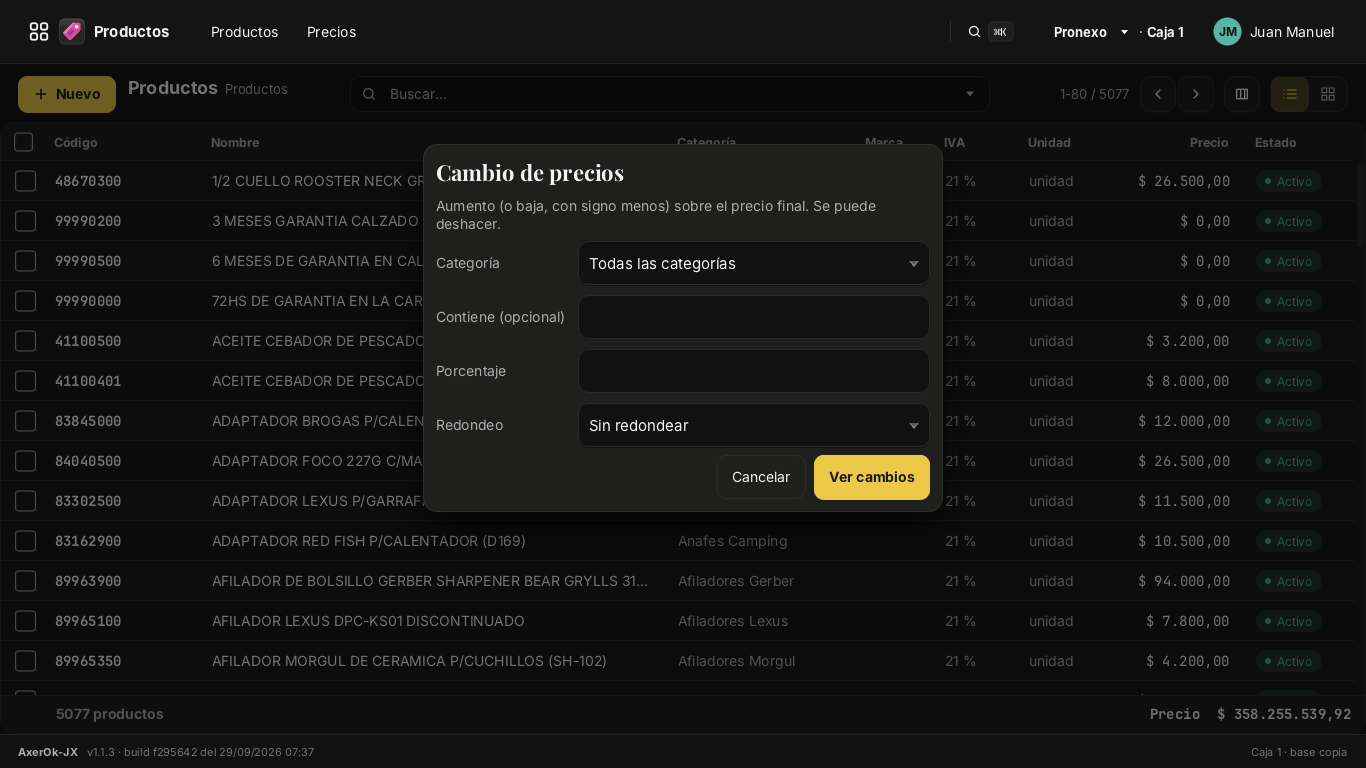Click the Nombre column header
Viewport: 1366px width, 768px height.
(235, 143)
